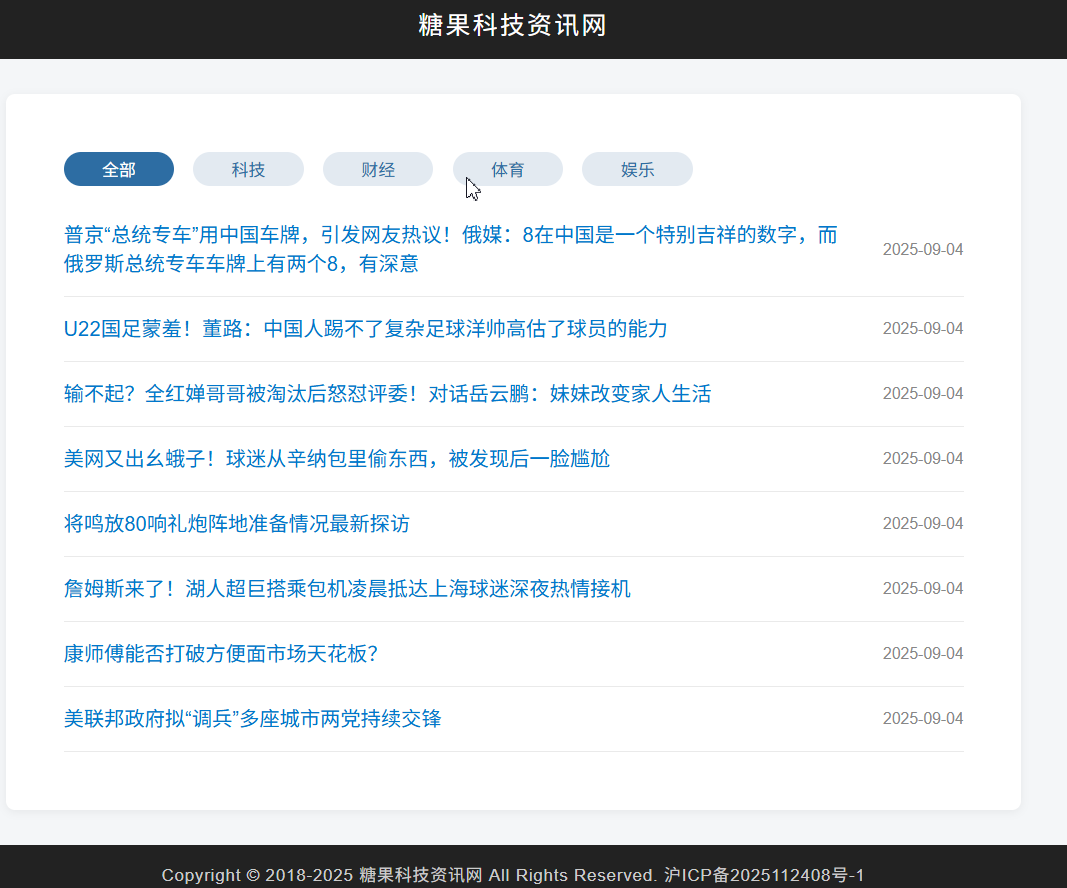View the 詹姆斯来了 Lakers story

pyautogui.click(x=347, y=589)
